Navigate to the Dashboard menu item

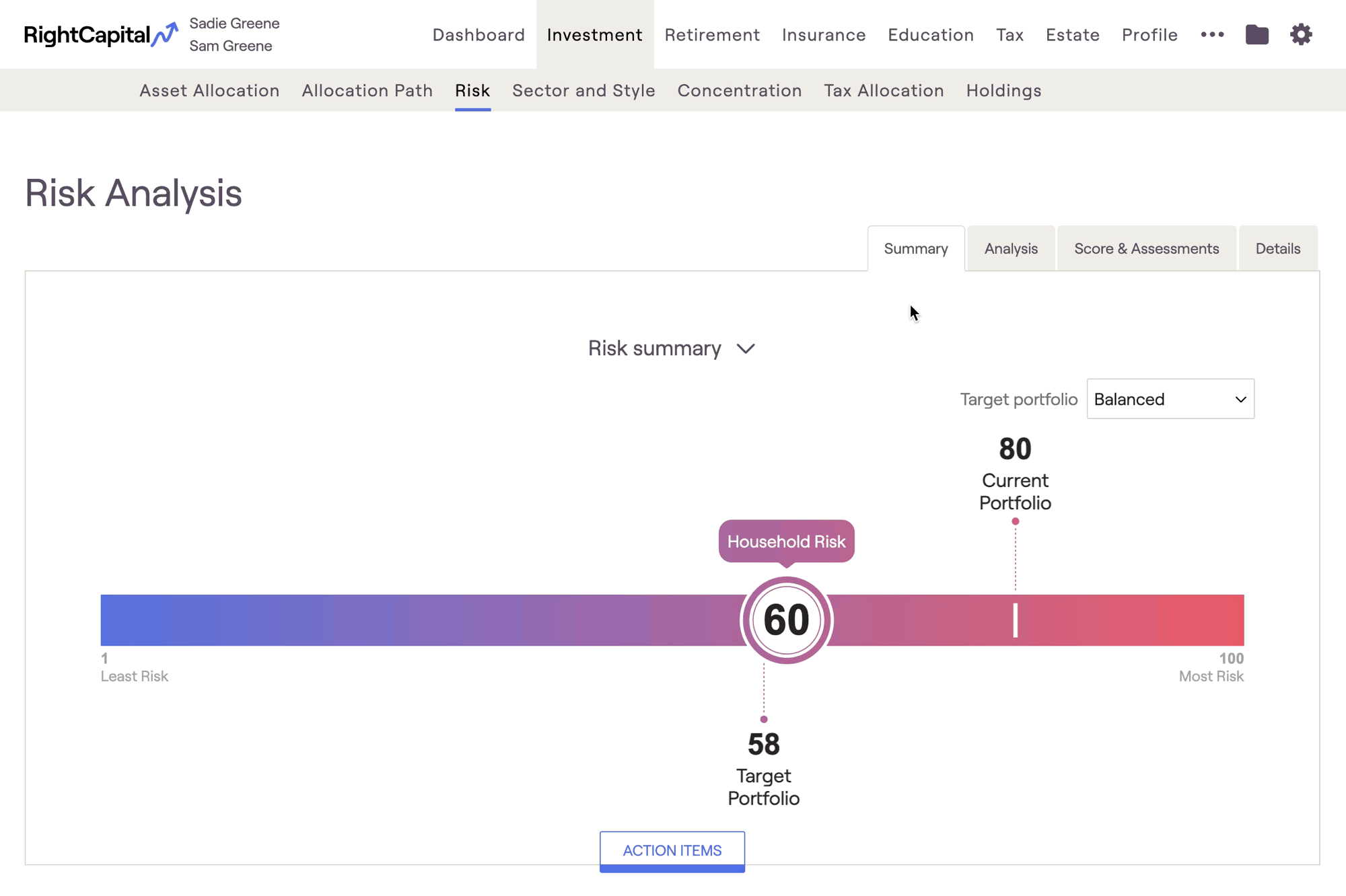[479, 34]
